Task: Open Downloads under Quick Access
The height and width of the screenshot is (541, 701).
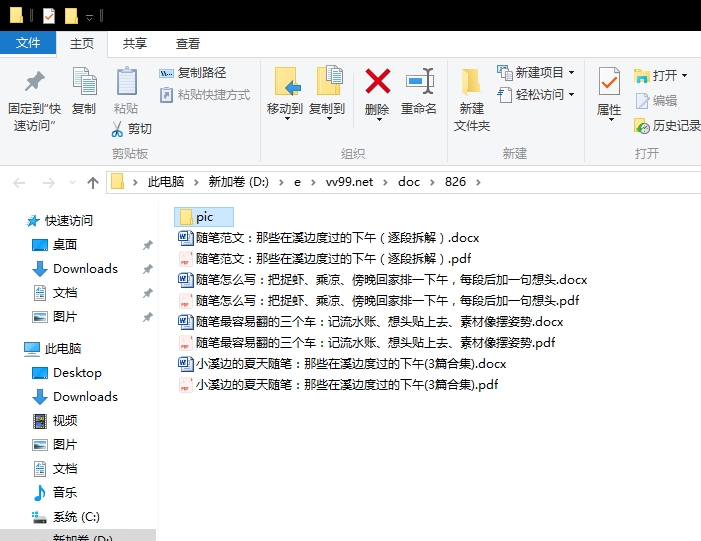Action: click(x=75, y=269)
